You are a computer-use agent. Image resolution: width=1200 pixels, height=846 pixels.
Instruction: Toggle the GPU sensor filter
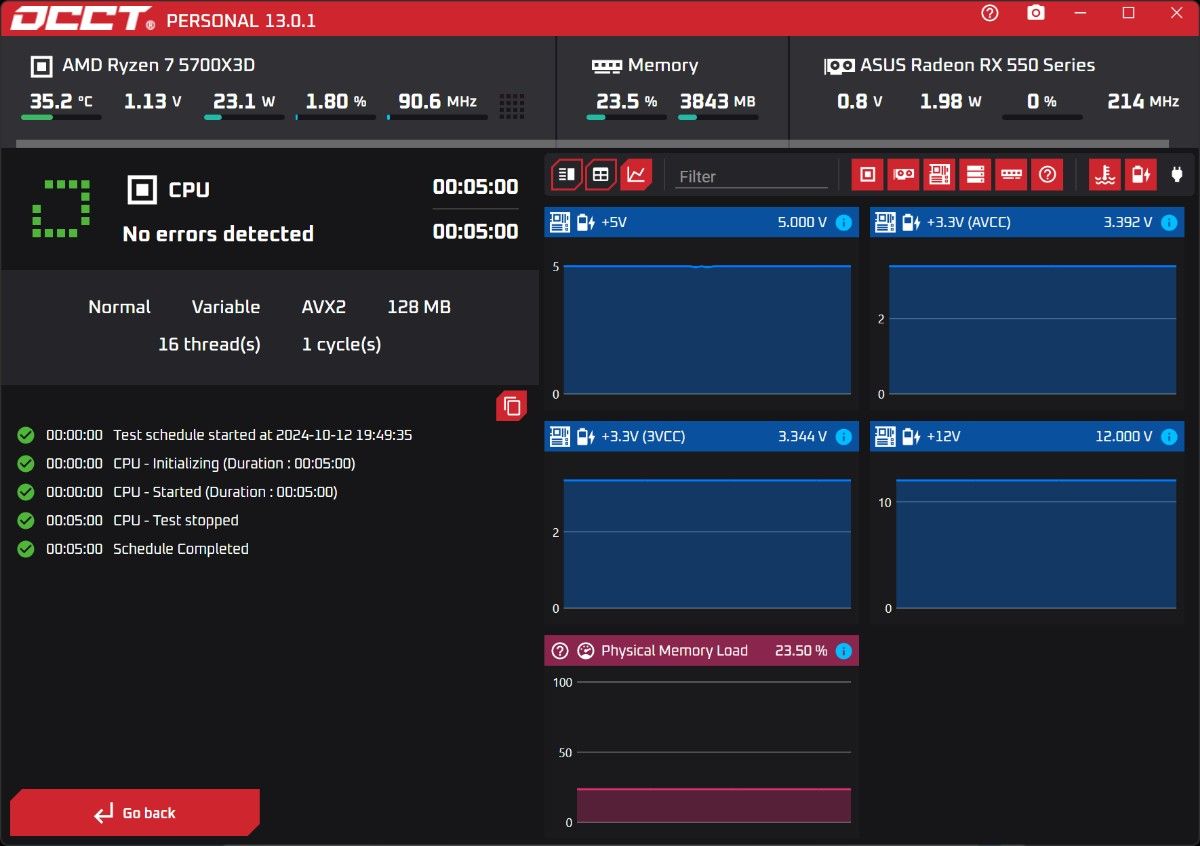903,174
